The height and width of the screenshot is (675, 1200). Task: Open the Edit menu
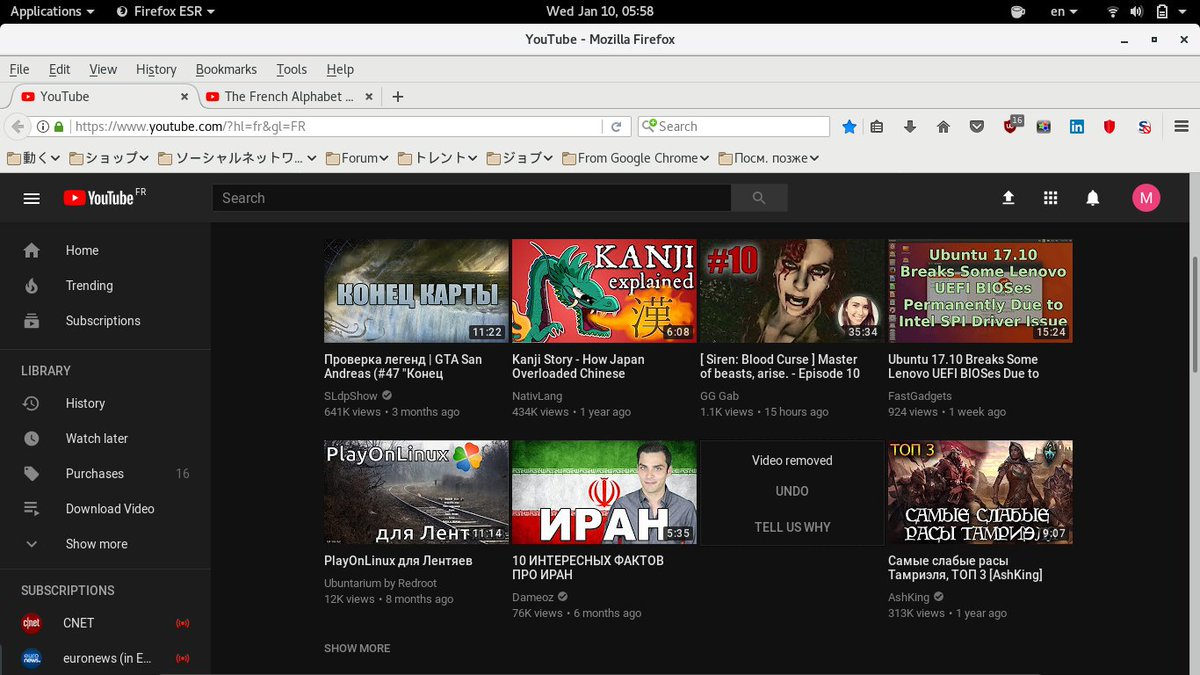click(x=60, y=69)
